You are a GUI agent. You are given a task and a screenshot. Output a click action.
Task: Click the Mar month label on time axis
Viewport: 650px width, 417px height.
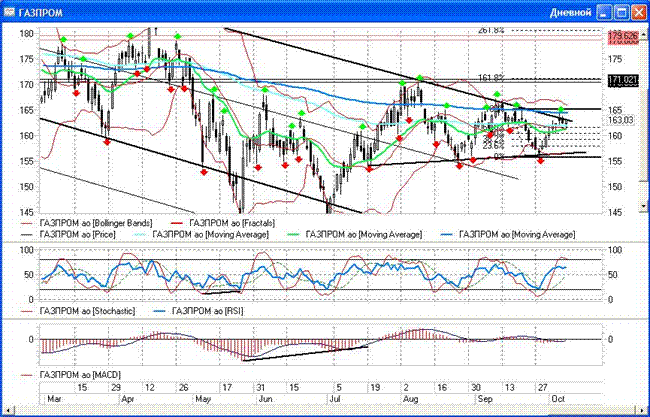click(53, 399)
